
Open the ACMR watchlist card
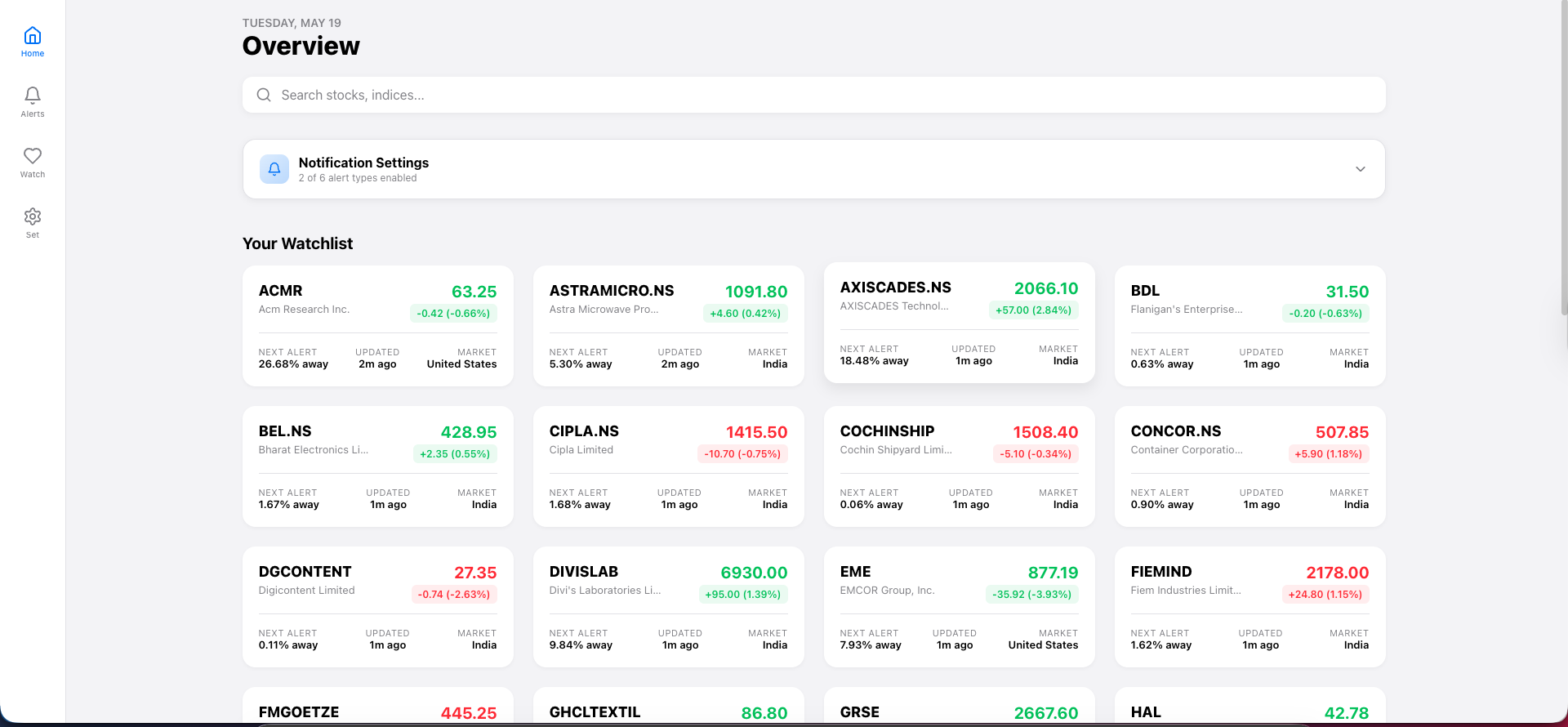pyautogui.click(x=378, y=326)
